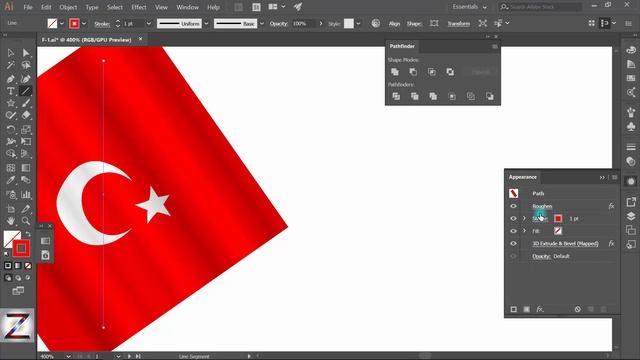Click the Minus Front shape mode icon
The image size is (640, 360).
point(413,72)
